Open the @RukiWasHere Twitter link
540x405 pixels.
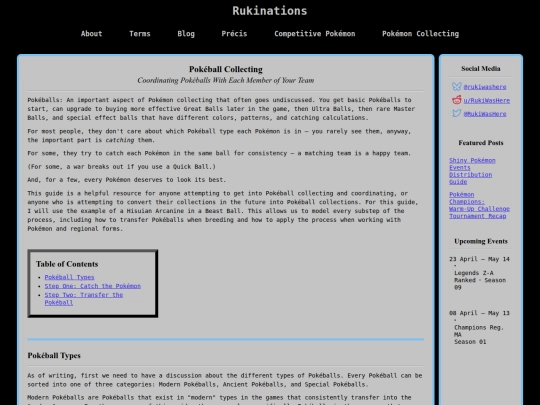(485, 114)
